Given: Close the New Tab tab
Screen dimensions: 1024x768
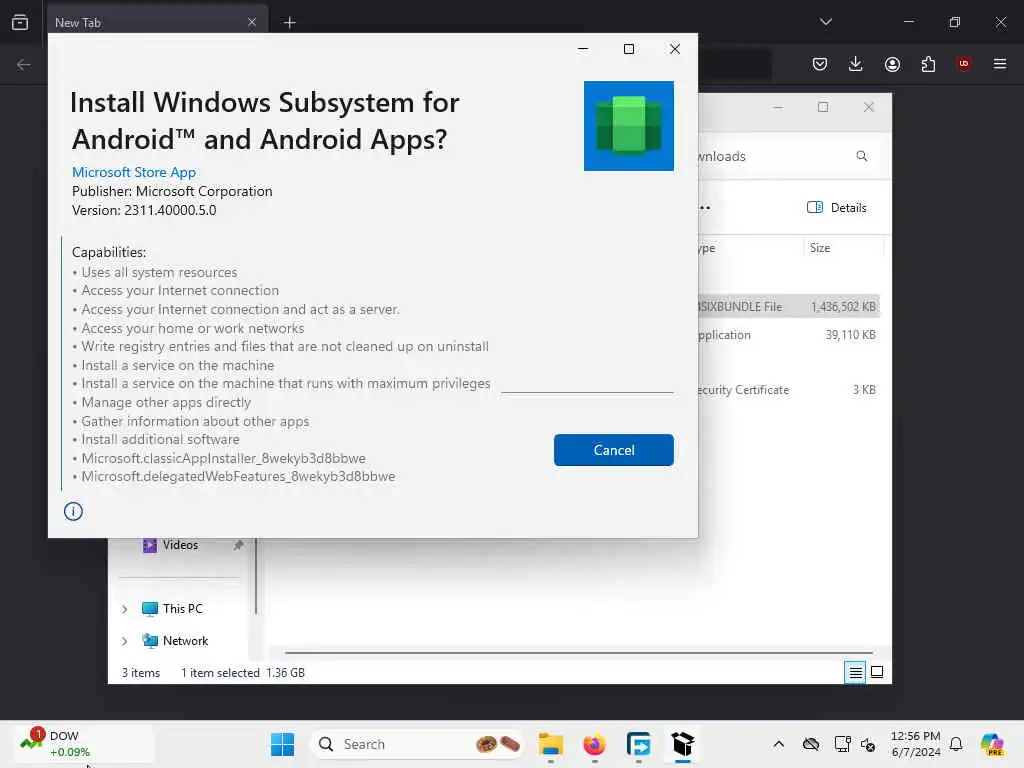Looking at the screenshot, I should pos(252,22).
